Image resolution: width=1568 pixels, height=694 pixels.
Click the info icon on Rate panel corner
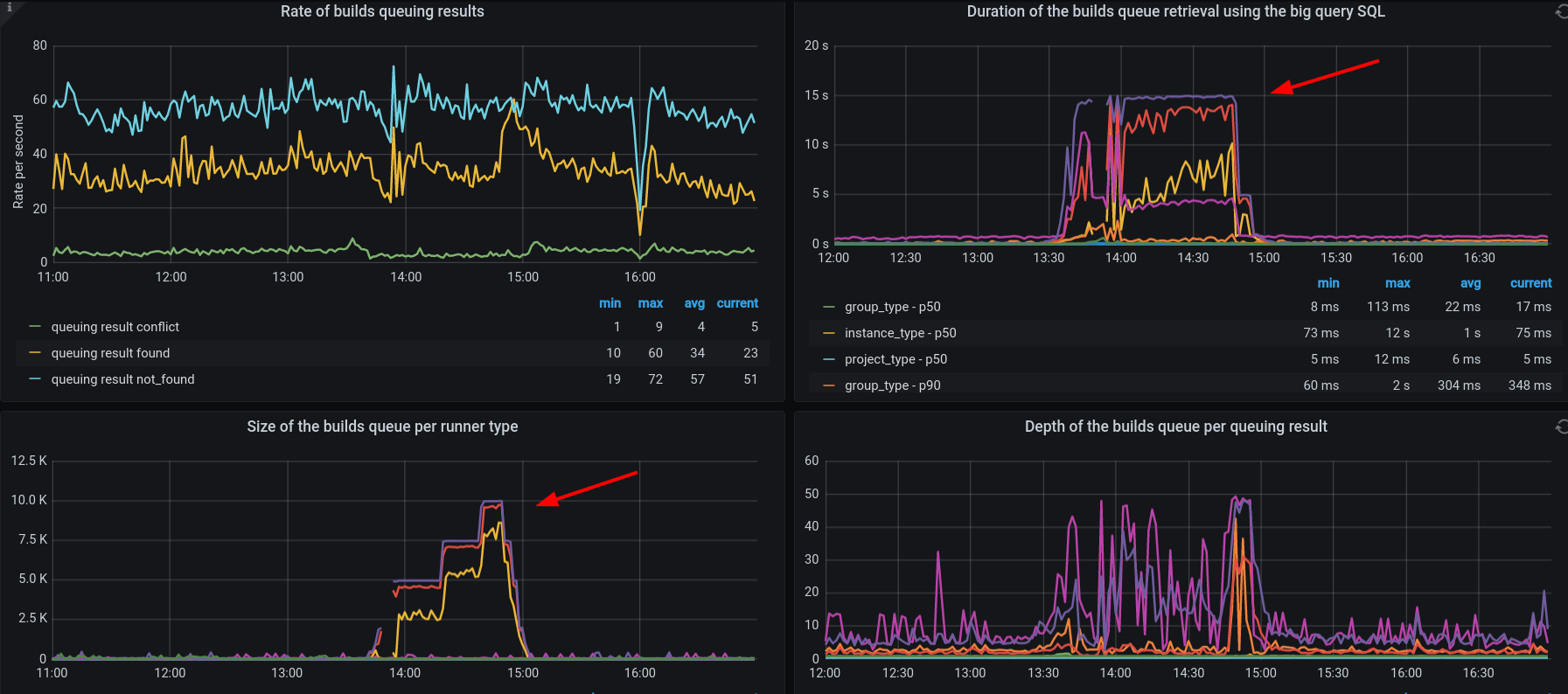coord(9,7)
